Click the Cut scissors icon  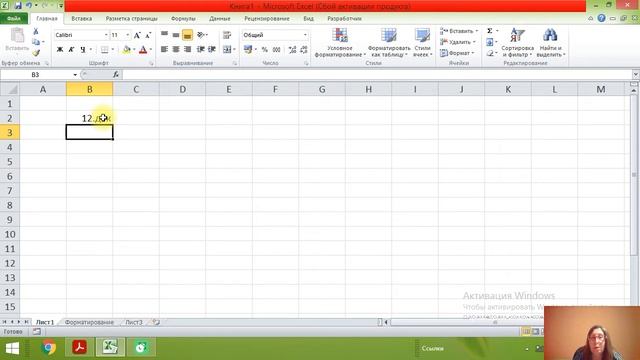(36, 31)
